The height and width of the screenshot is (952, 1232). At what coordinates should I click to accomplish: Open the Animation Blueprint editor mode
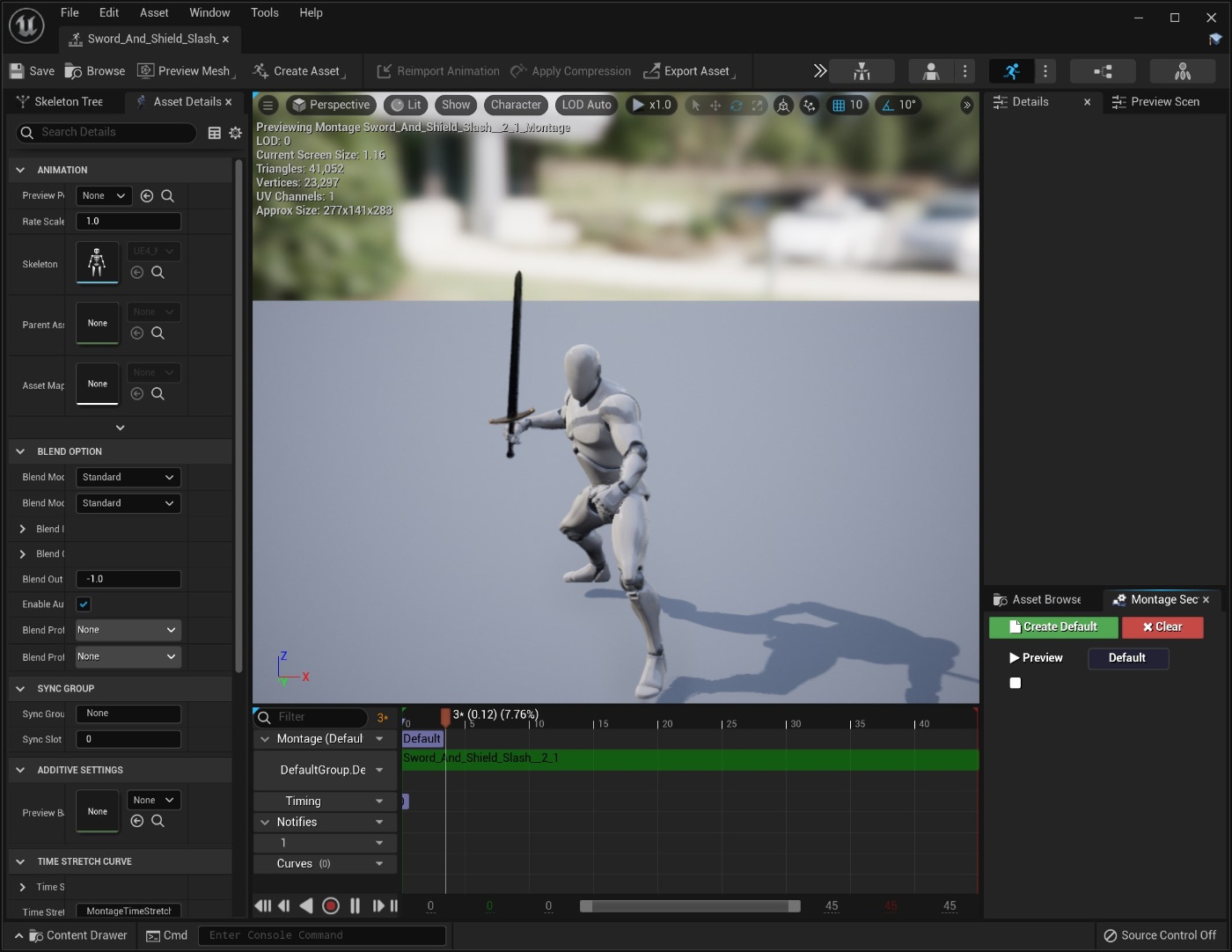[1102, 71]
